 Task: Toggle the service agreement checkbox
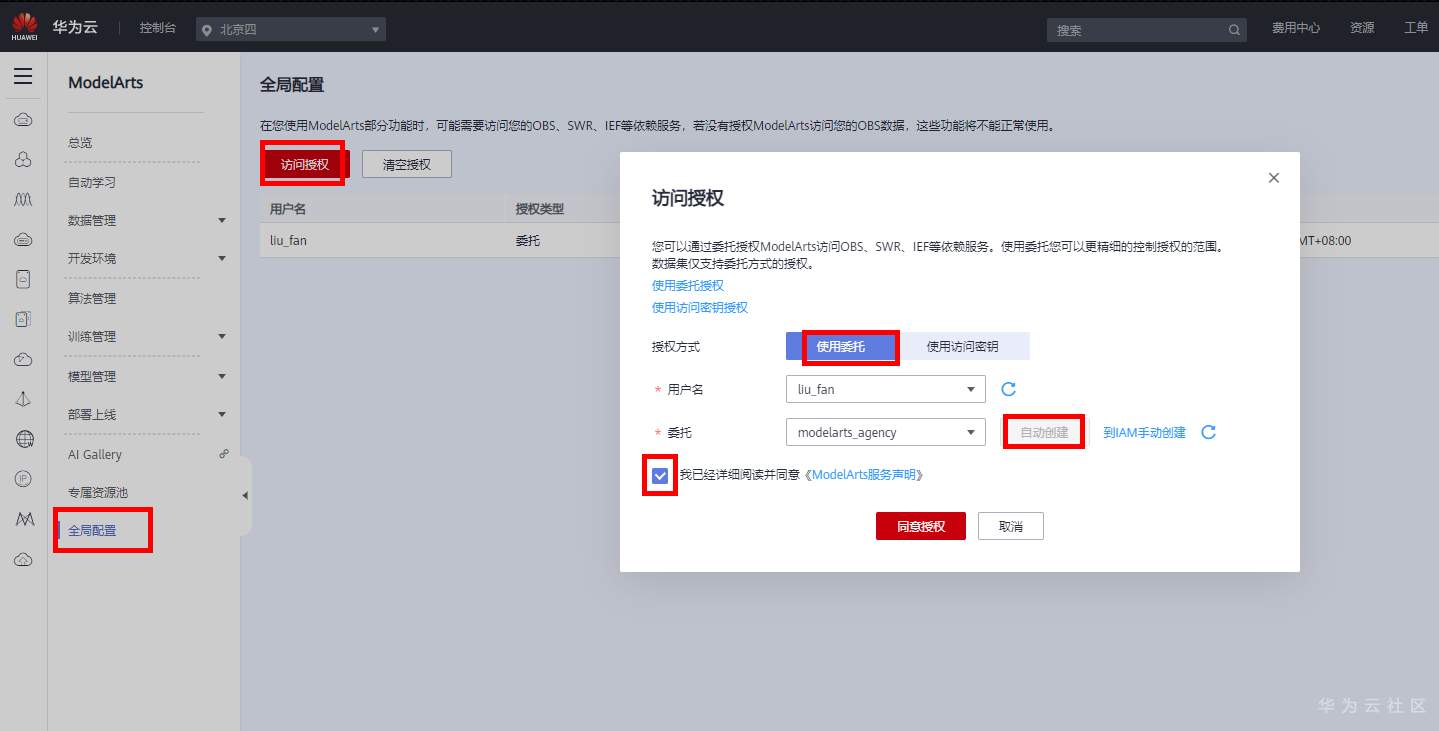(660, 475)
